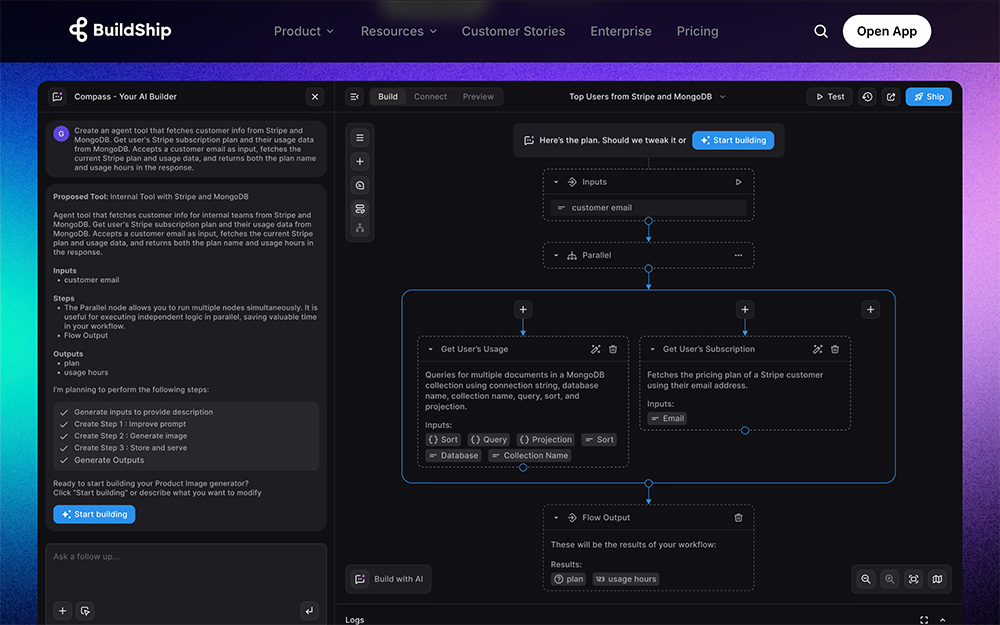The image size is (1000, 625).
Task: Expand the Logs panel chevron
Action: pos(943,620)
